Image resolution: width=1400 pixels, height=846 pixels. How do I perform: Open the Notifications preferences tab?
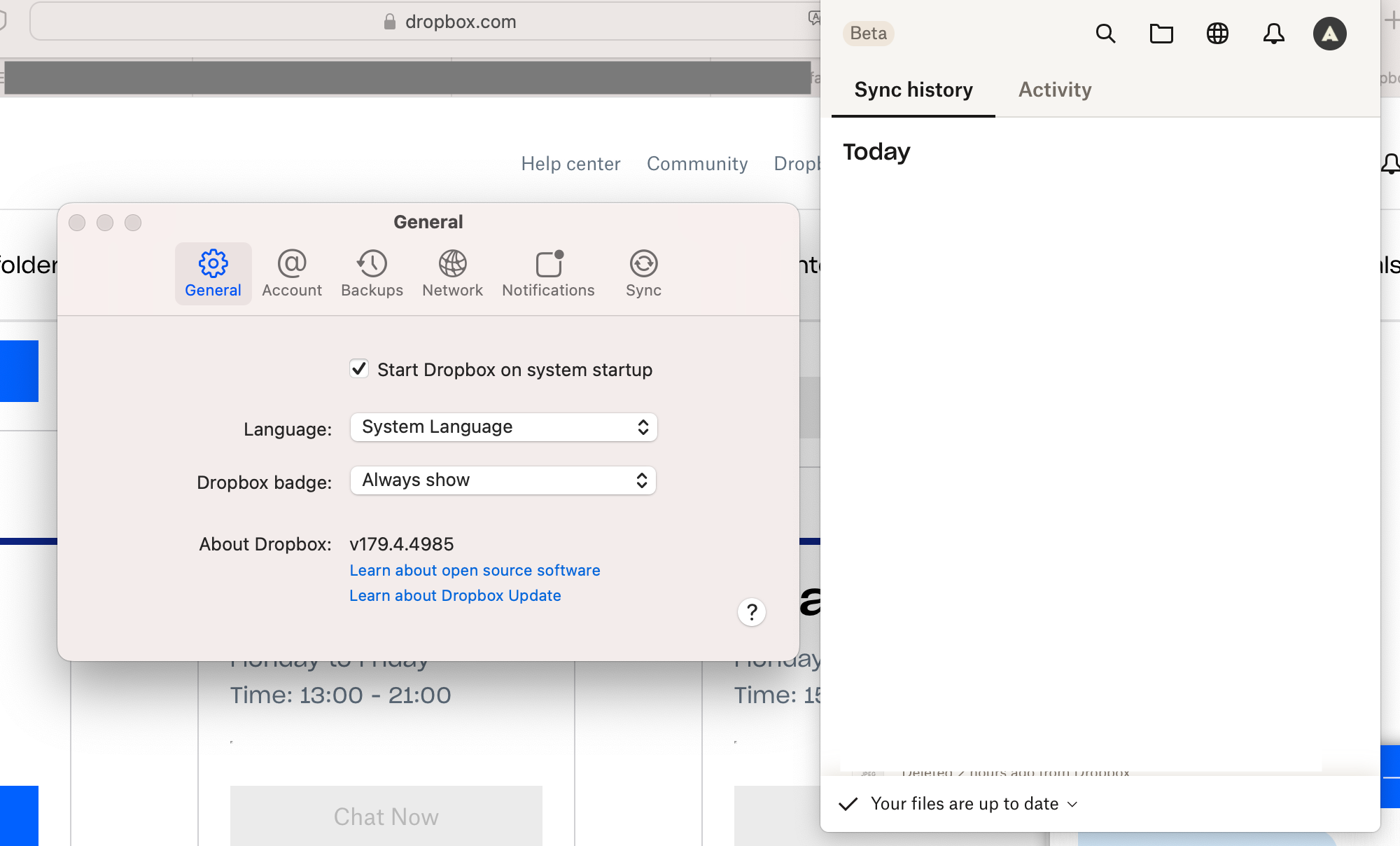(548, 274)
